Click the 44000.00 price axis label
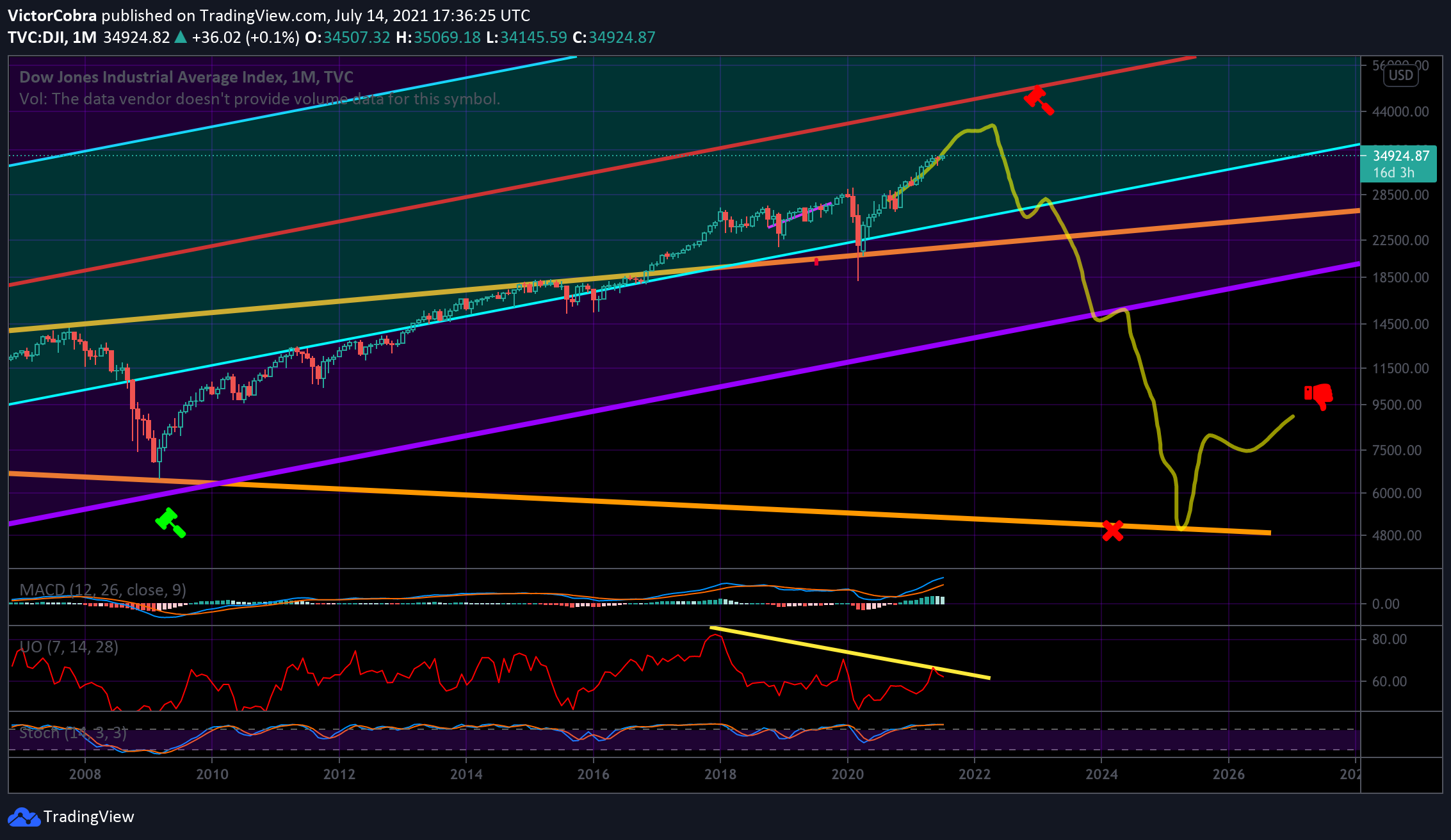The height and width of the screenshot is (840, 1451). click(1401, 111)
